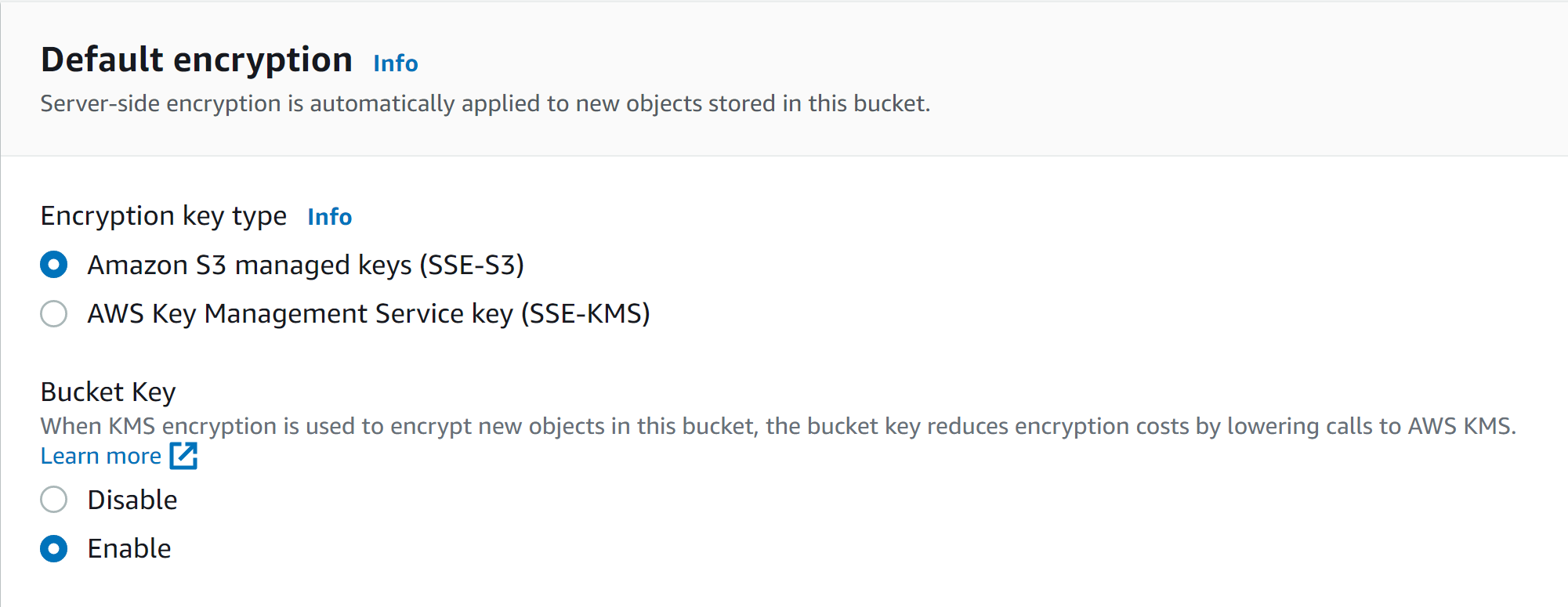Select the Amazon S3 managed keys radio button
The width and height of the screenshot is (1568, 607).
(x=54, y=265)
